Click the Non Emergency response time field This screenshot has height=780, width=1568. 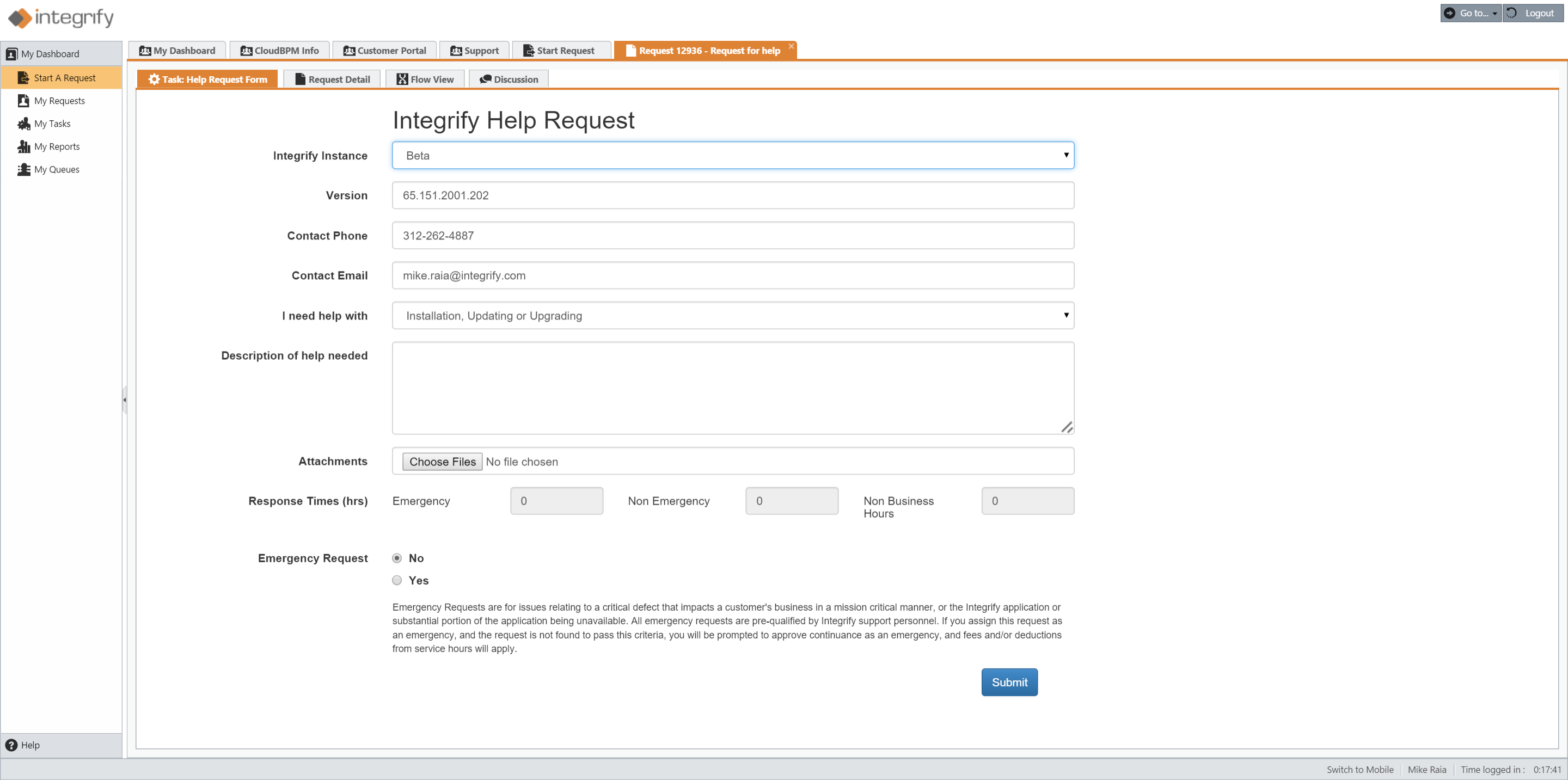point(791,501)
